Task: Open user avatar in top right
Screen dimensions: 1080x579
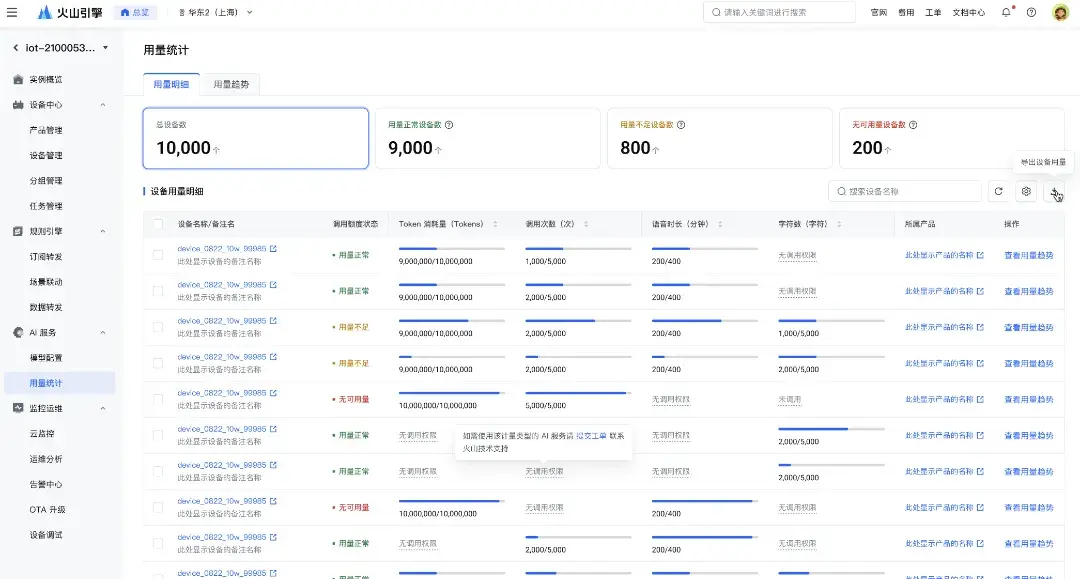Action: (1061, 12)
